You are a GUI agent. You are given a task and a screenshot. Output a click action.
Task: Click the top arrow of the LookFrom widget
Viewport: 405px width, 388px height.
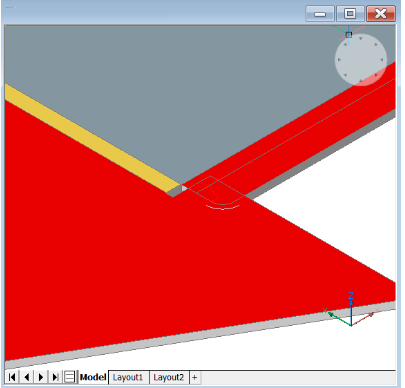[x=360, y=39]
